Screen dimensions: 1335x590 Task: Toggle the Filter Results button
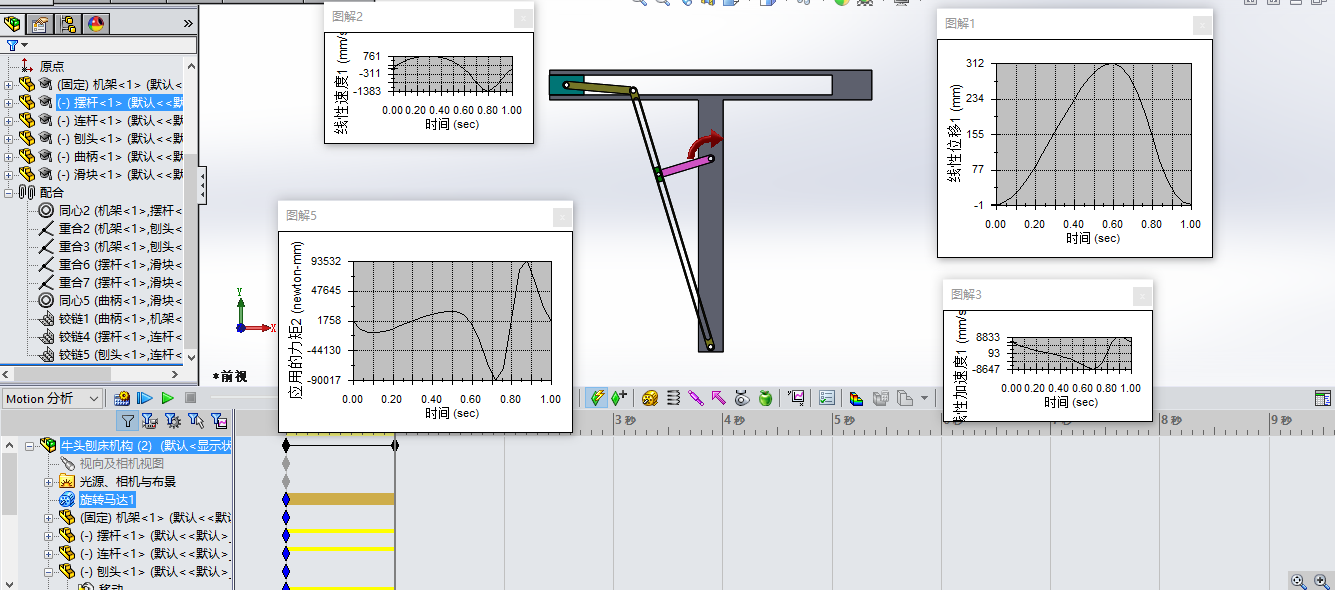click(219, 420)
